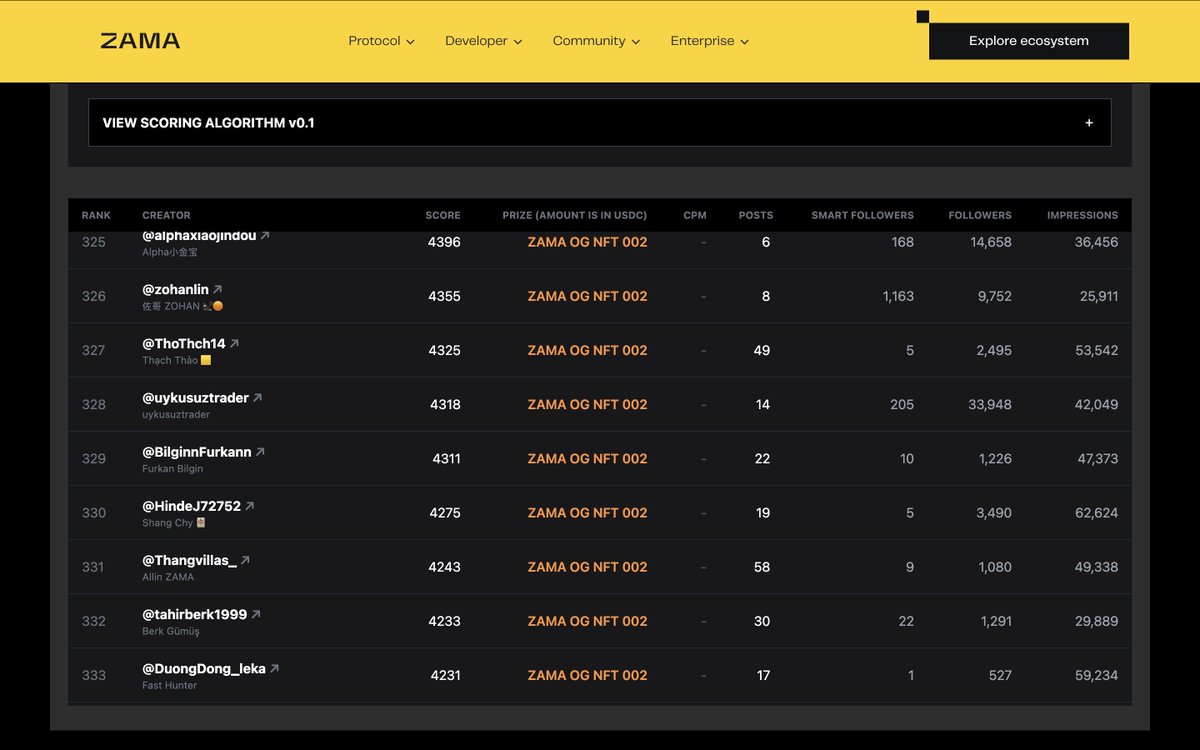
Task: Select ZAMA OG NFT 002 prize for rank 326
Action: (x=587, y=296)
